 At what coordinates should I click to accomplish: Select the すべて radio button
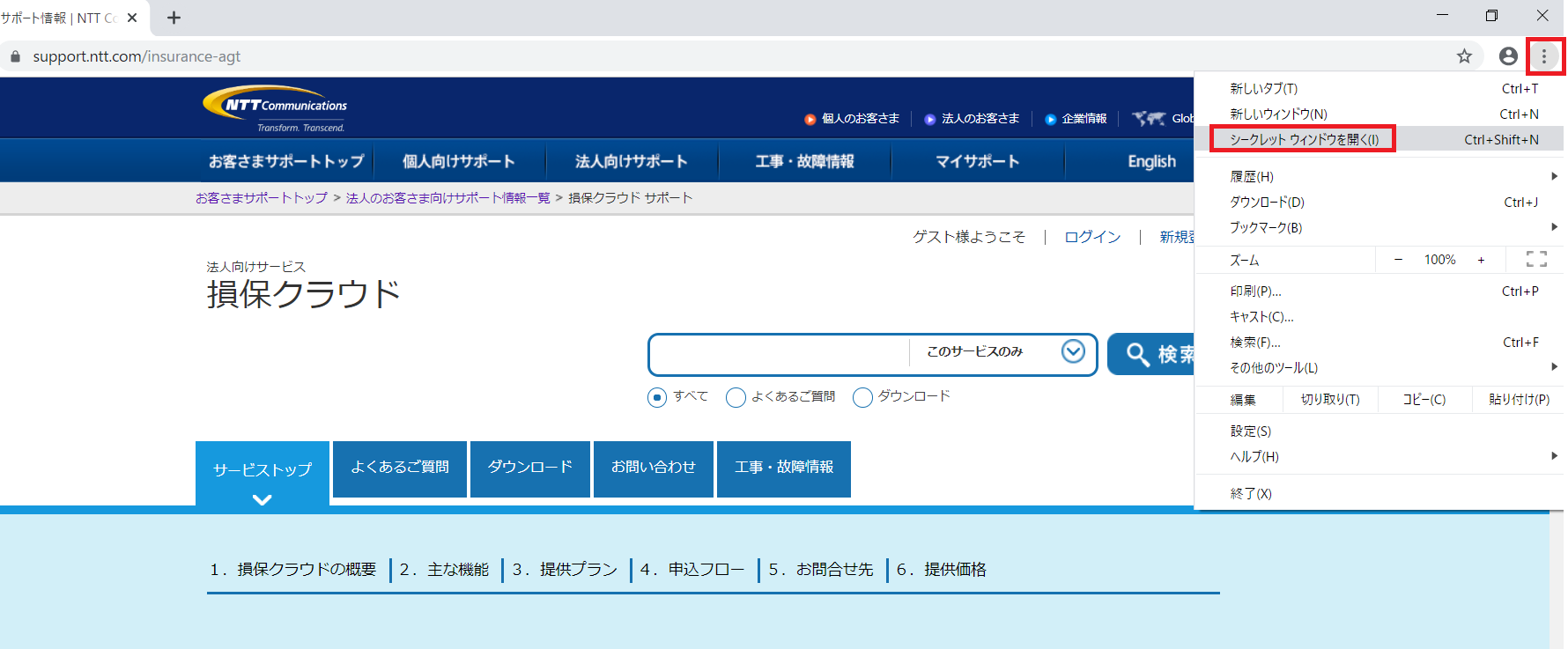coord(657,397)
